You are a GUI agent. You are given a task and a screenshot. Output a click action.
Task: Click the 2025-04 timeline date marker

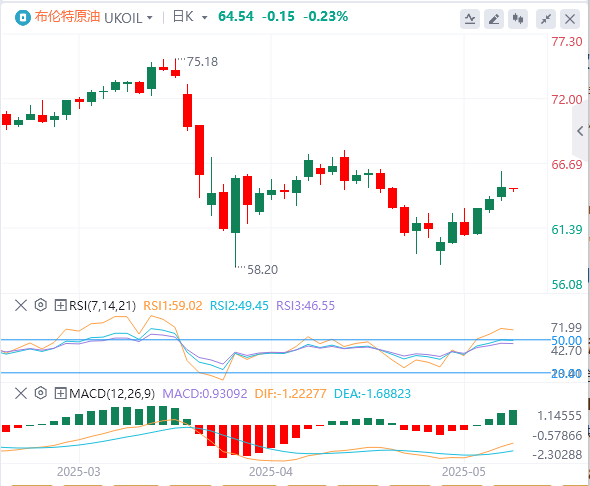(x=271, y=472)
